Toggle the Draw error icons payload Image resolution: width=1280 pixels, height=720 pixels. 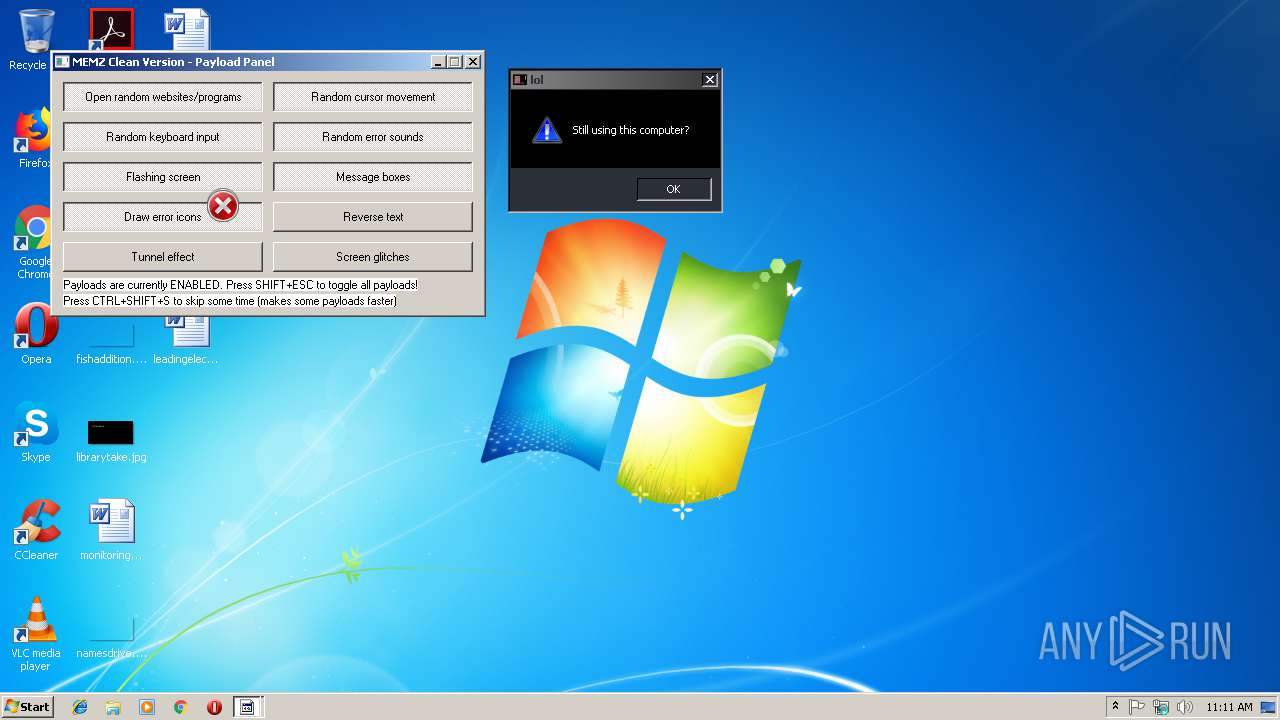click(163, 217)
